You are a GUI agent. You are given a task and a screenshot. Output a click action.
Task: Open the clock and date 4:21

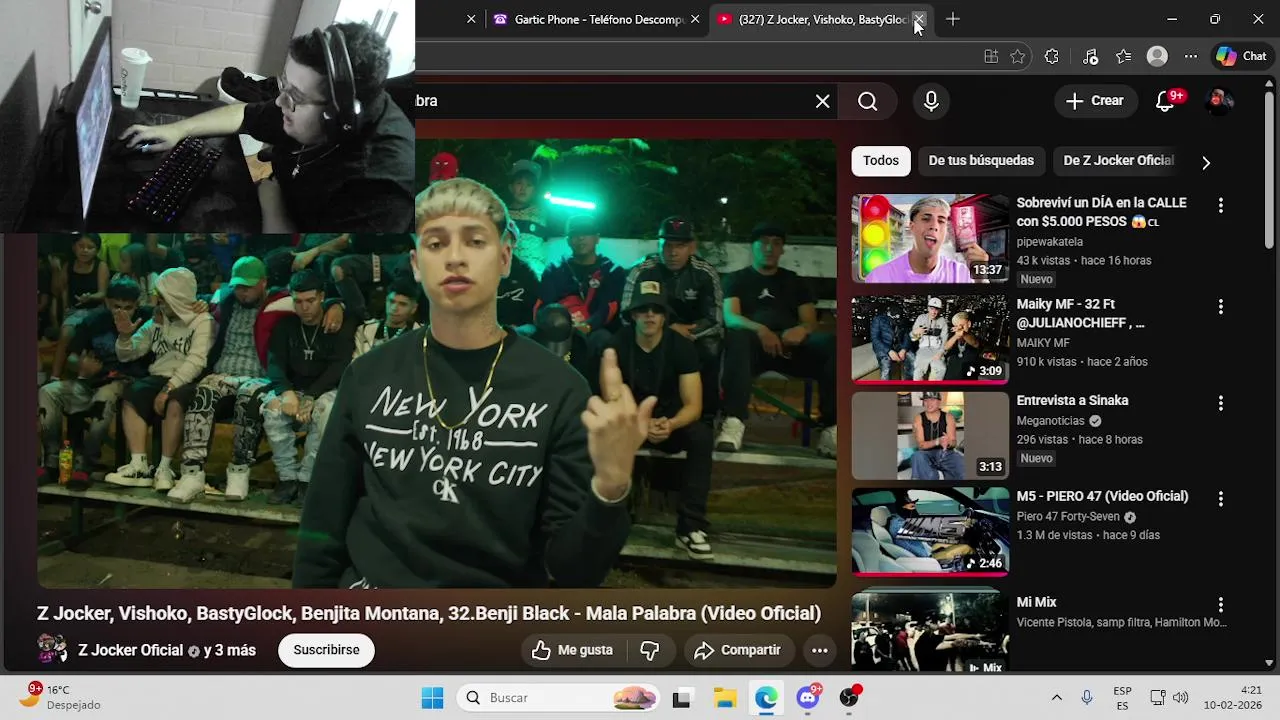1233,697
